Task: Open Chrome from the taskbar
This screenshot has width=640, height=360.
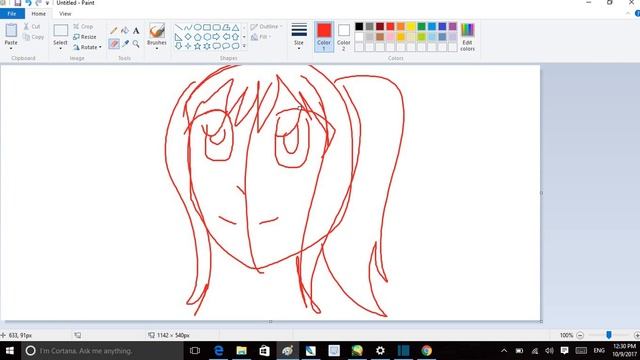Action: click(427, 351)
